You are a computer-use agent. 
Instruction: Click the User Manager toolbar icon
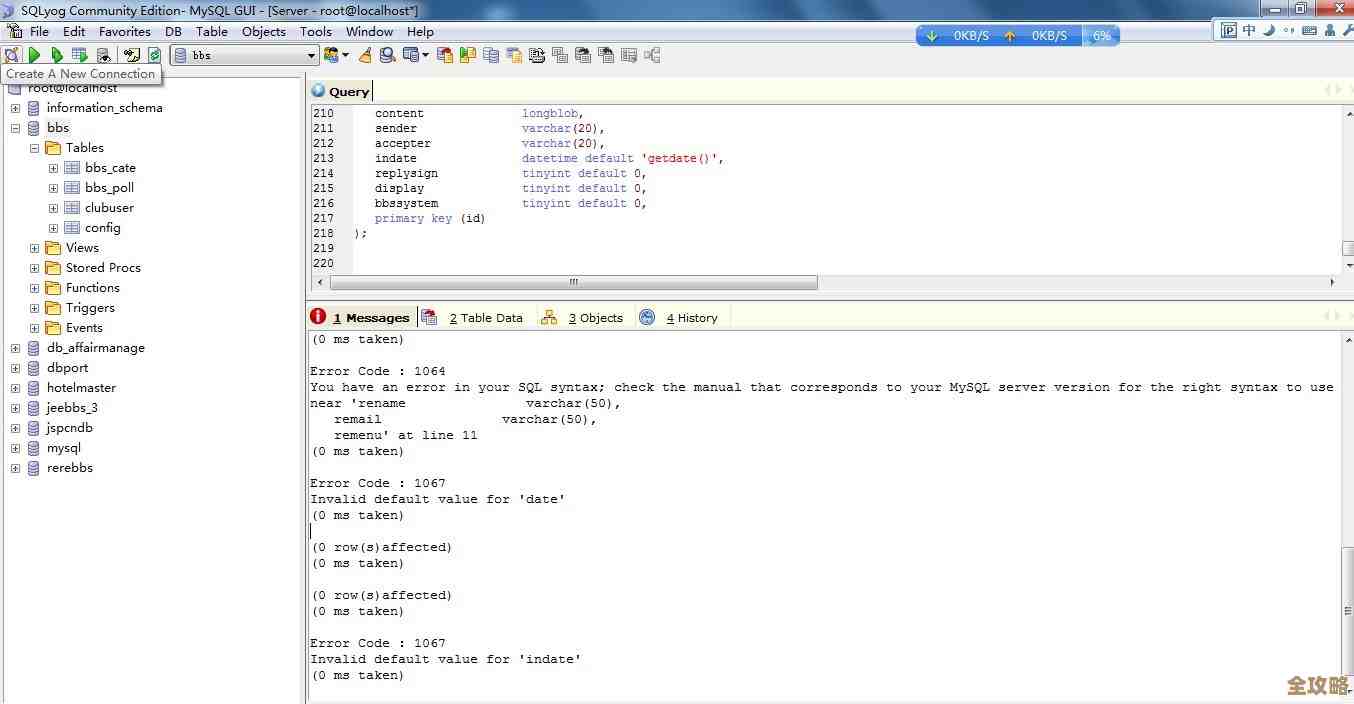pos(331,55)
